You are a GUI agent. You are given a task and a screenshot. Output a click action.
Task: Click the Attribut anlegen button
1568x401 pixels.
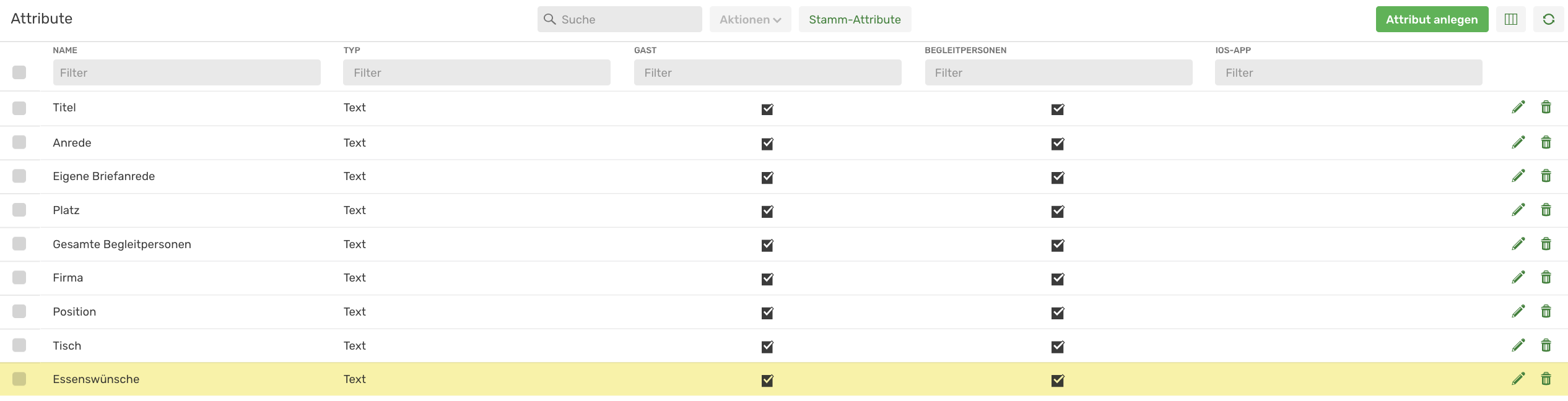tap(1432, 19)
